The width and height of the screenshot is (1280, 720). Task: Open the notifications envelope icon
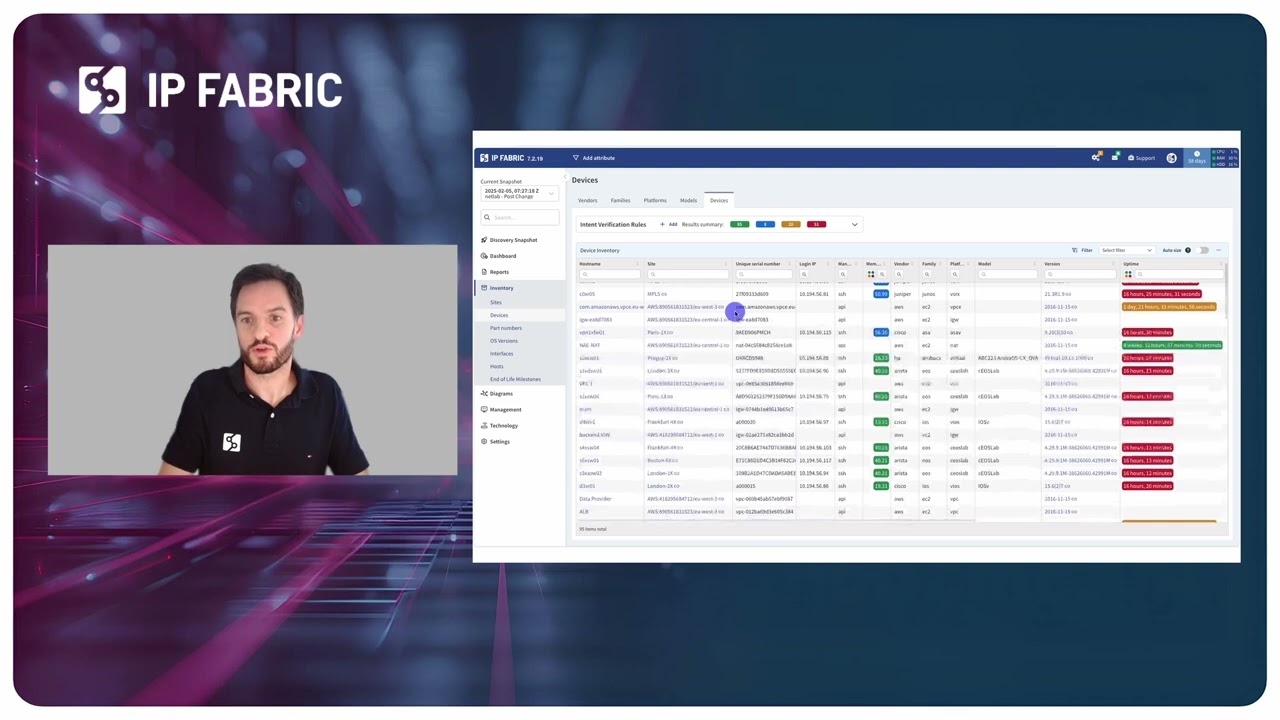tap(1115, 158)
